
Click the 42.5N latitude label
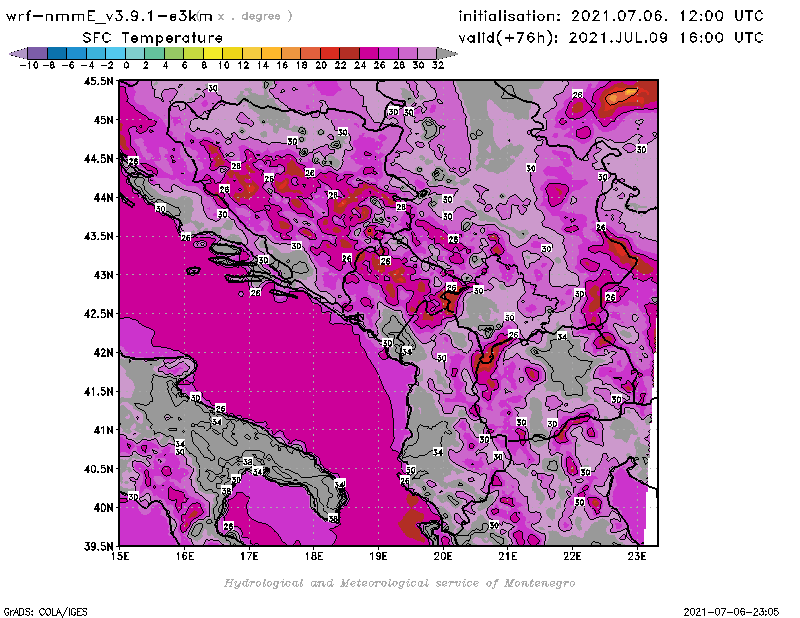click(x=98, y=314)
